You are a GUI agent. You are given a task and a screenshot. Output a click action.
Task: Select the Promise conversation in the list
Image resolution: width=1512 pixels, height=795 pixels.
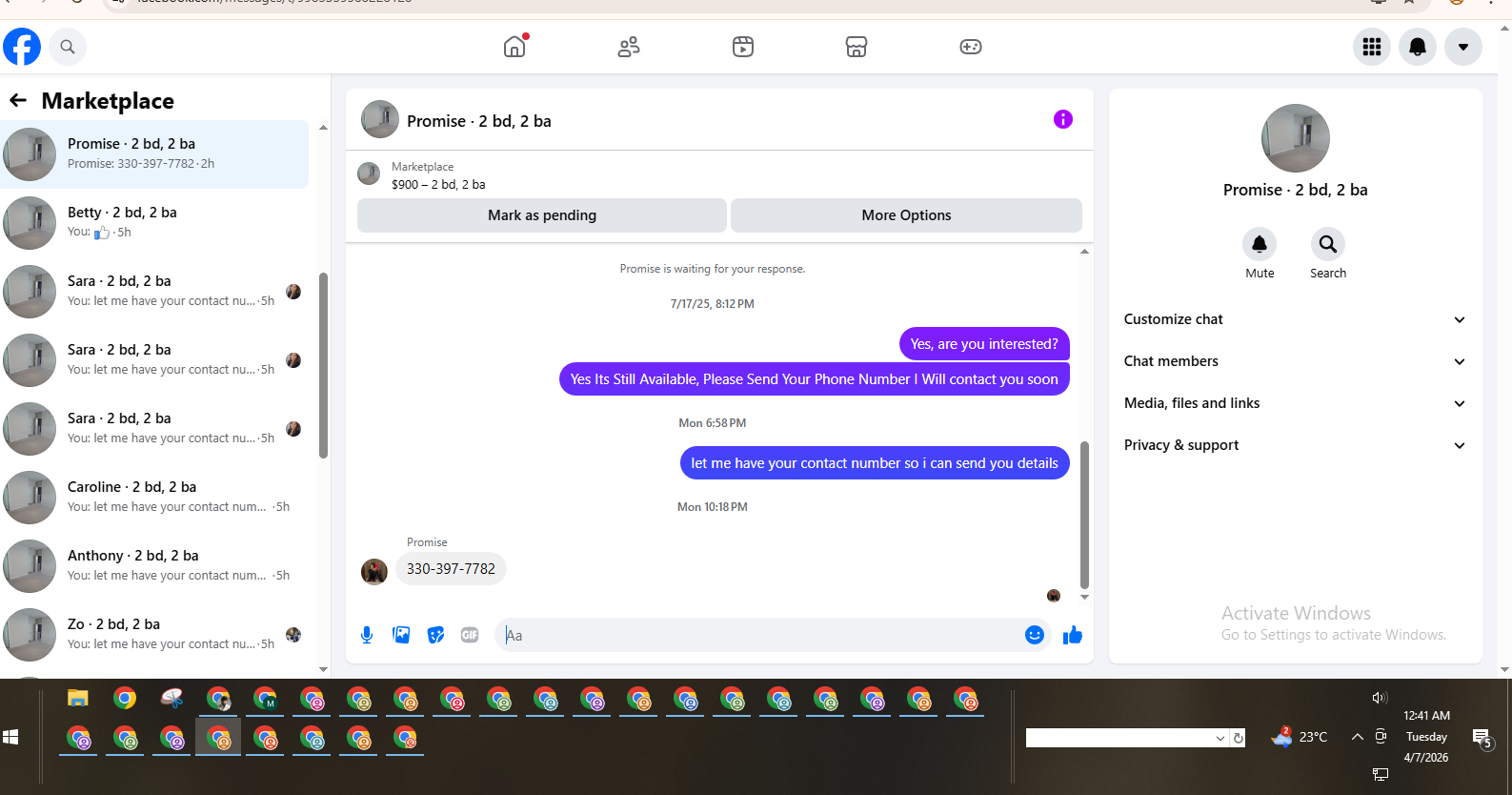[154, 154]
